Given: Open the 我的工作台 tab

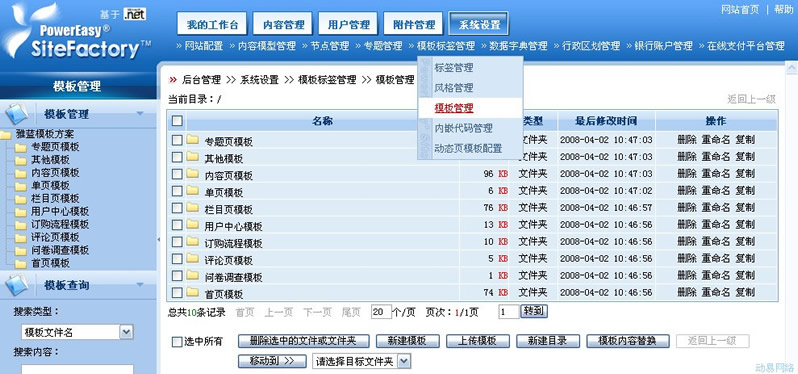Looking at the screenshot, I should pyautogui.click(x=212, y=24).
